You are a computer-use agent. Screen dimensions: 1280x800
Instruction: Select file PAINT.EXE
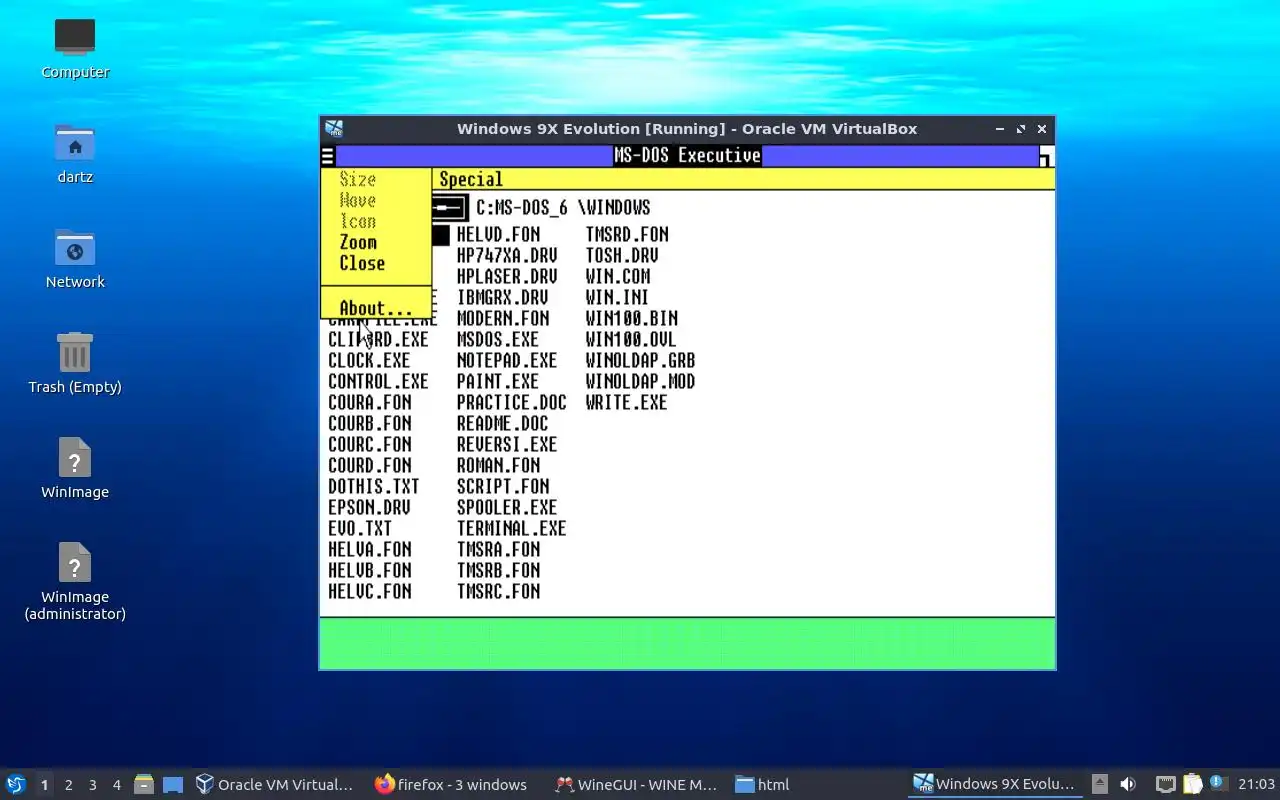coord(498,382)
